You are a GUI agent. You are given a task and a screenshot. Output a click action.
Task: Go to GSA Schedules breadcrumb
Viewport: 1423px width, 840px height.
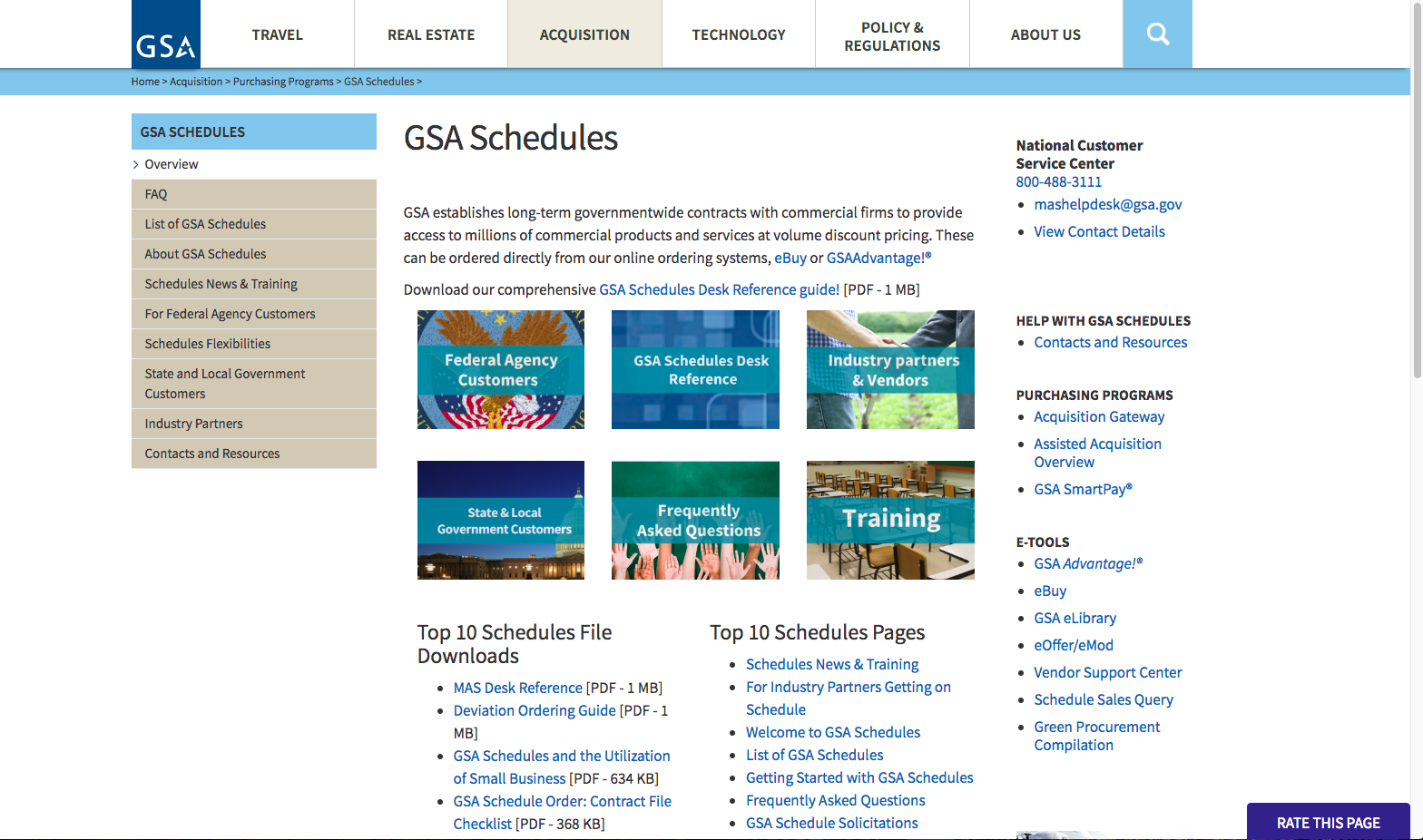(379, 82)
